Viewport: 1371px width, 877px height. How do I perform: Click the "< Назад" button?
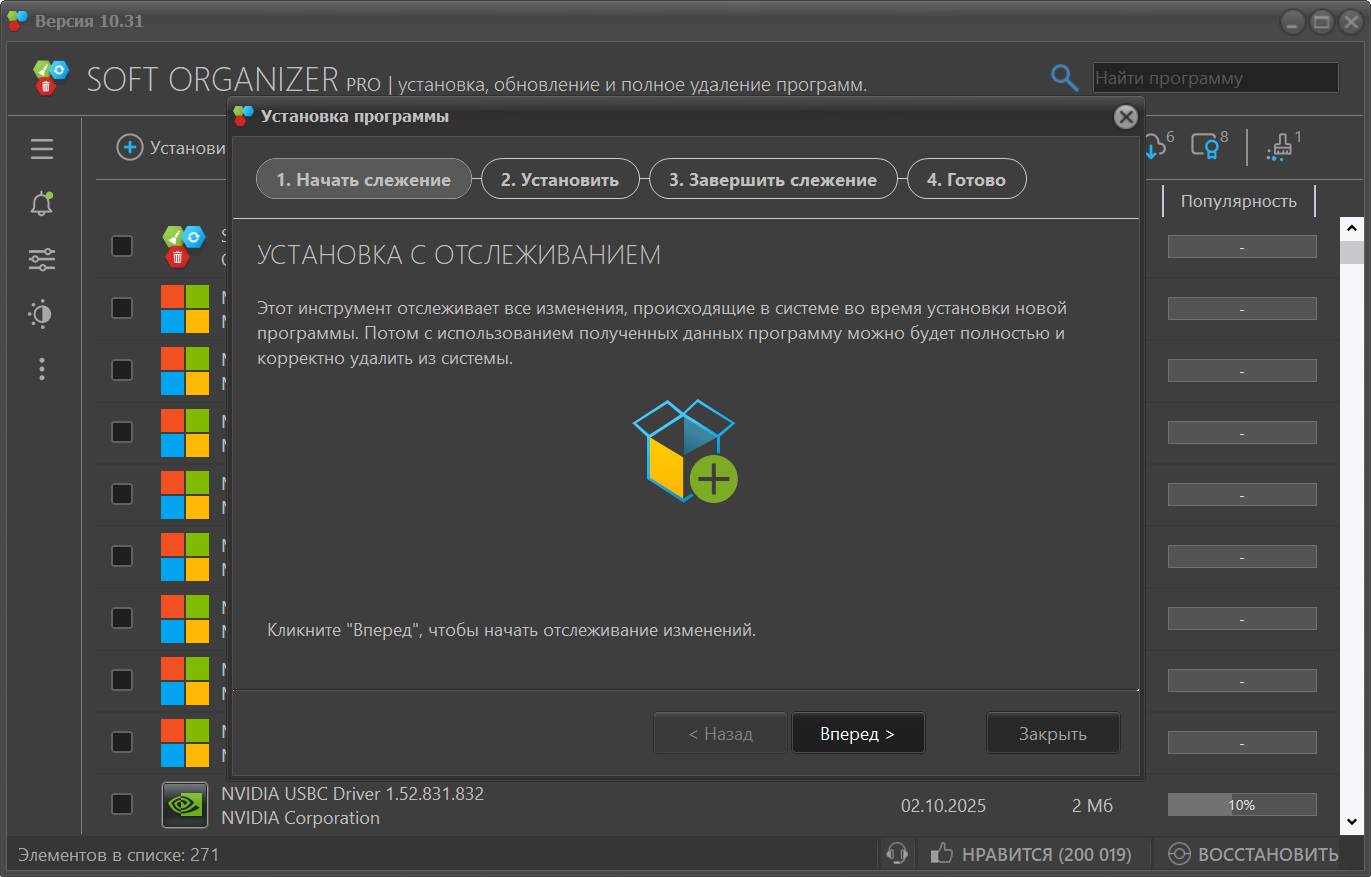(721, 733)
